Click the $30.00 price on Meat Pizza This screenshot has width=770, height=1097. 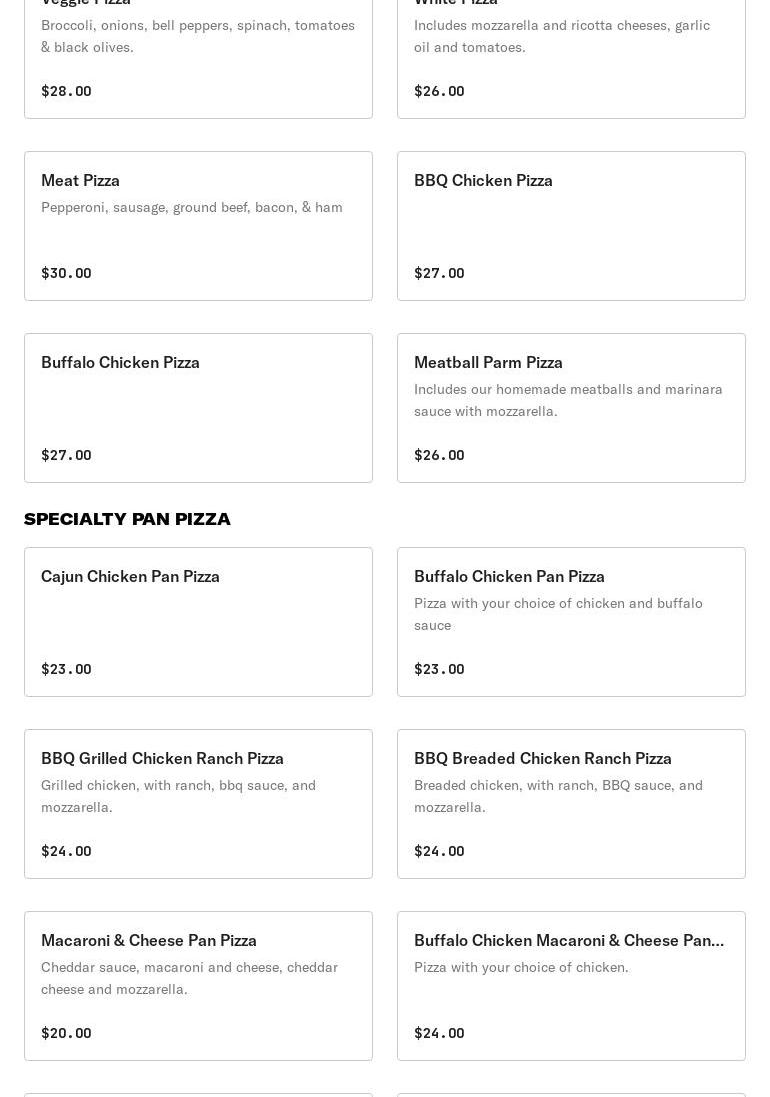66,273
